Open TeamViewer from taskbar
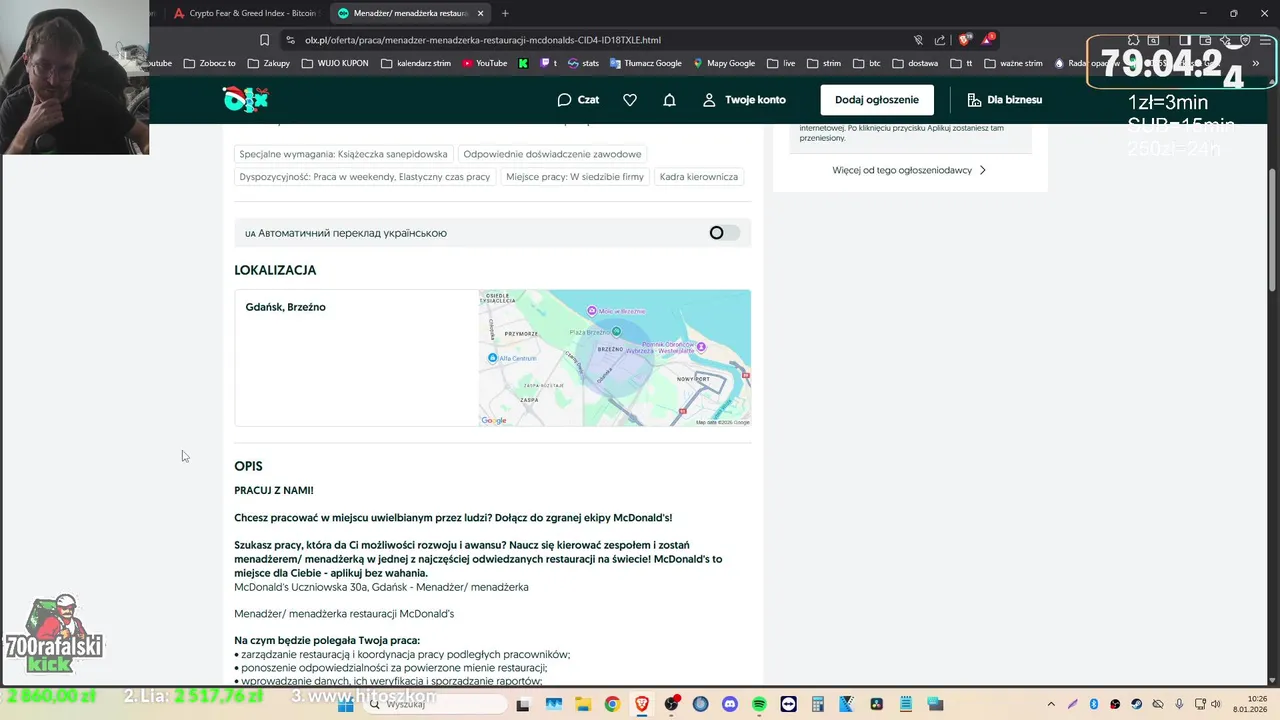The width and height of the screenshot is (1280, 720). (x=789, y=705)
